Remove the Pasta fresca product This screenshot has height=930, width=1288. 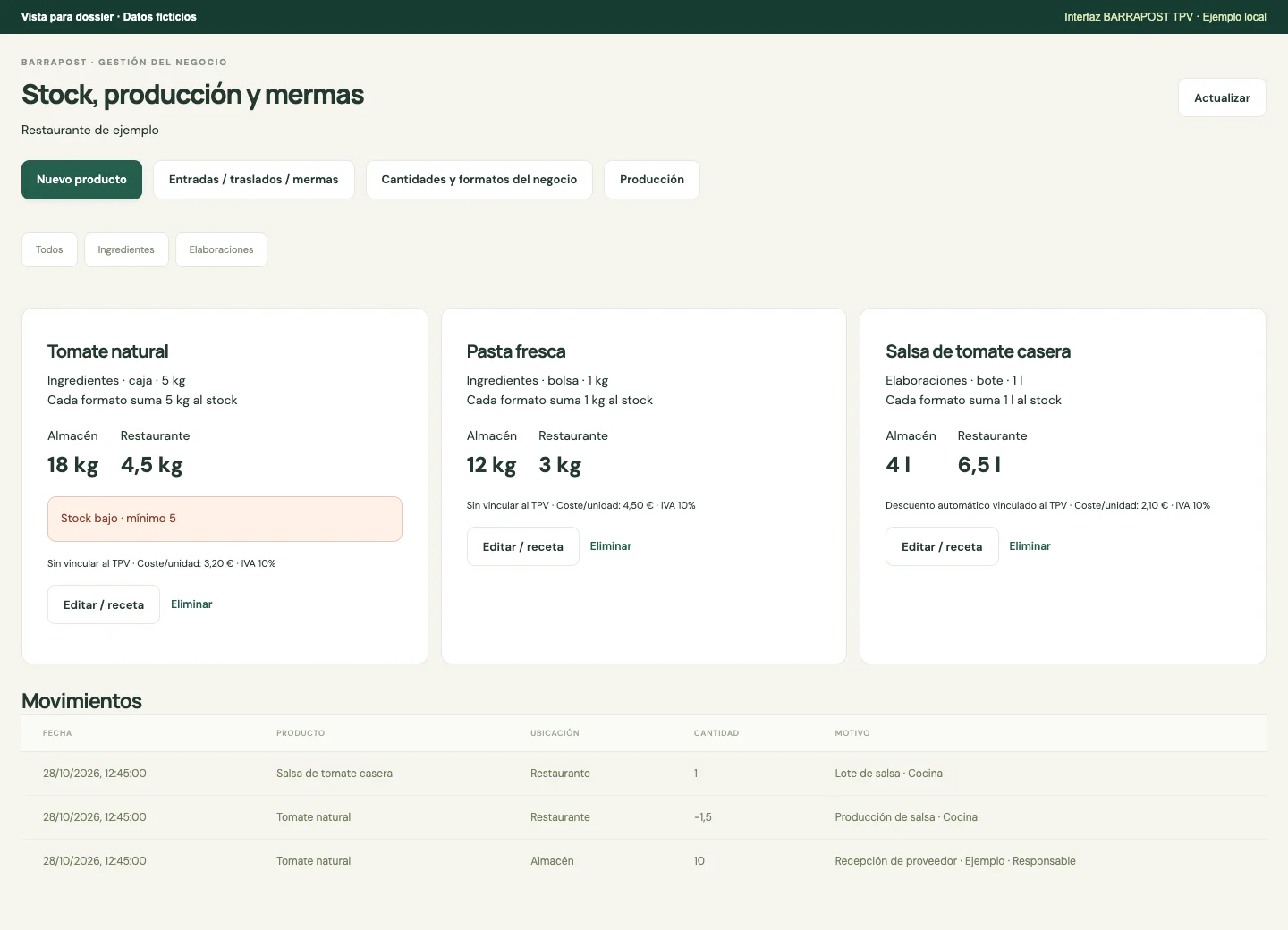(x=611, y=546)
